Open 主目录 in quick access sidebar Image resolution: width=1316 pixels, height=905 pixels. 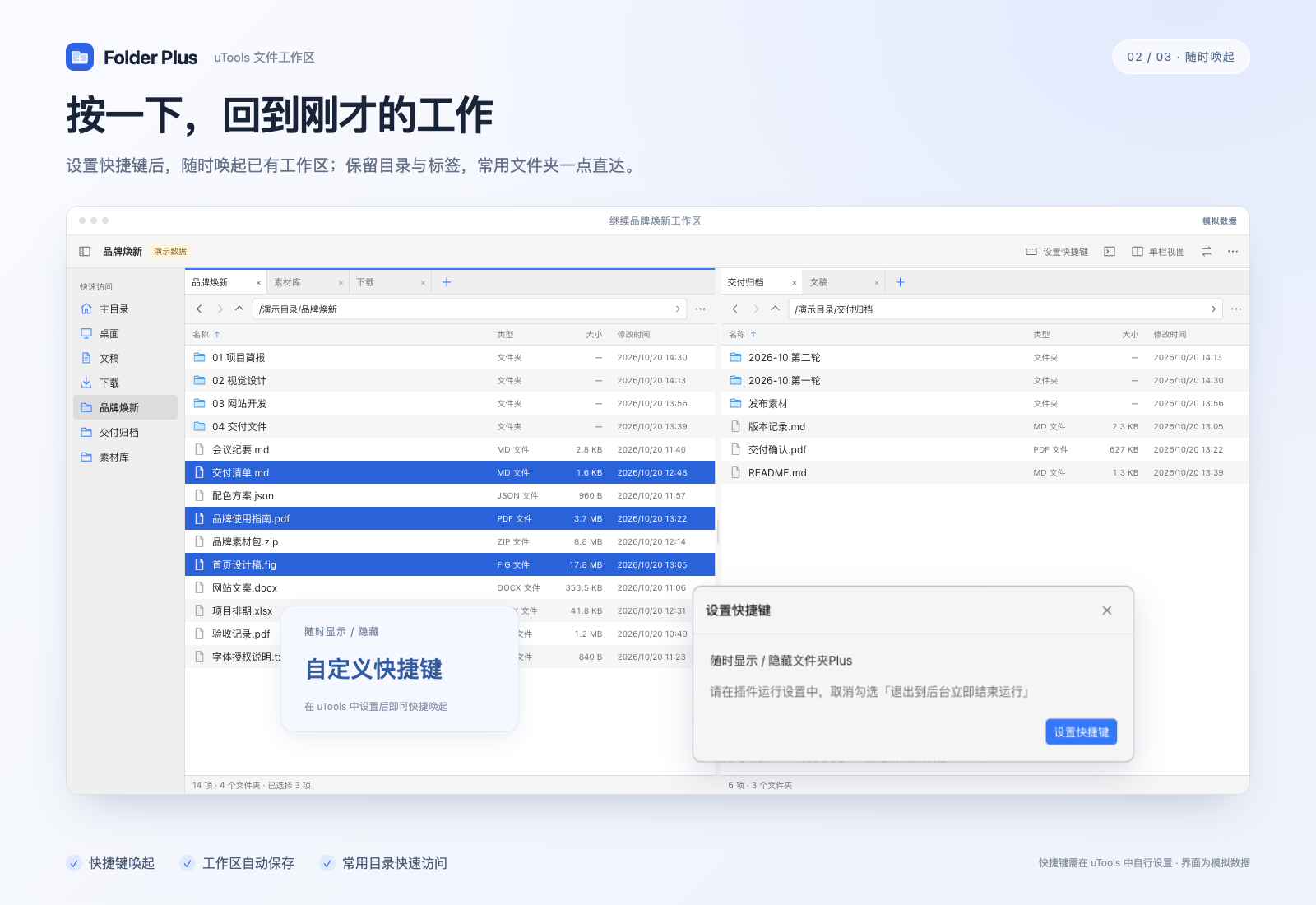125,309
